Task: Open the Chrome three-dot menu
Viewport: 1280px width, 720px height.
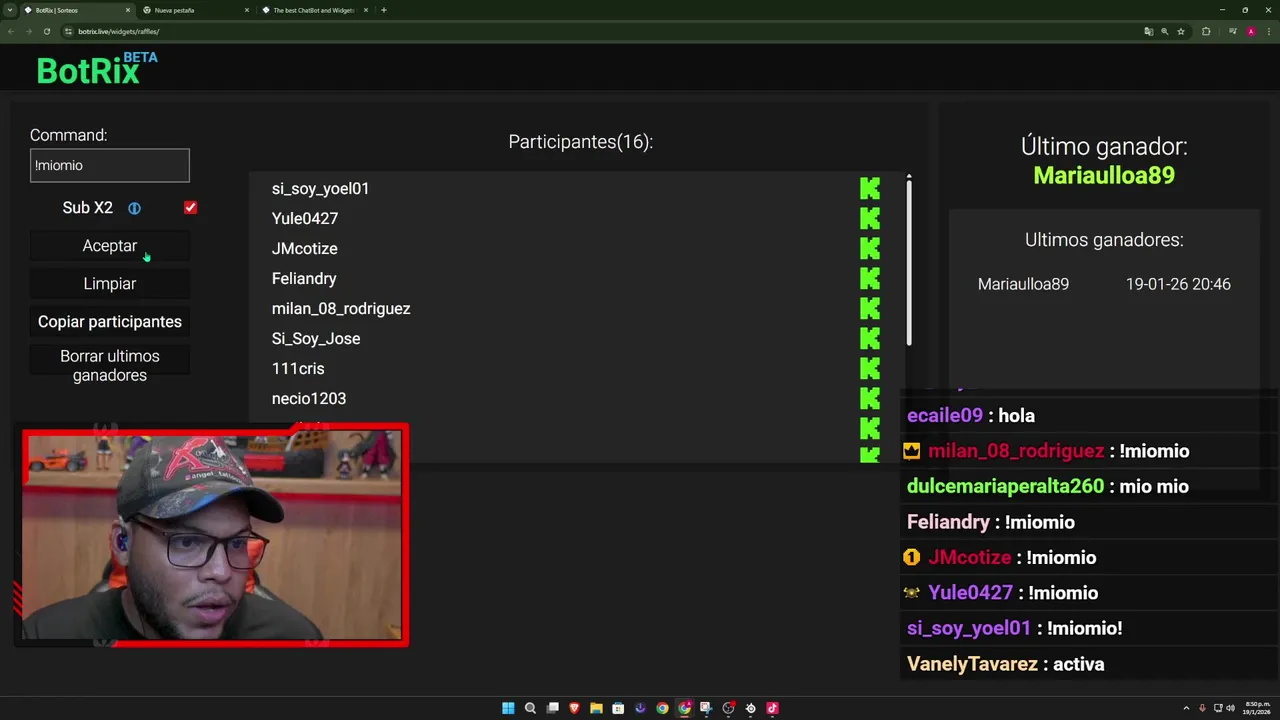Action: pyautogui.click(x=1268, y=31)
